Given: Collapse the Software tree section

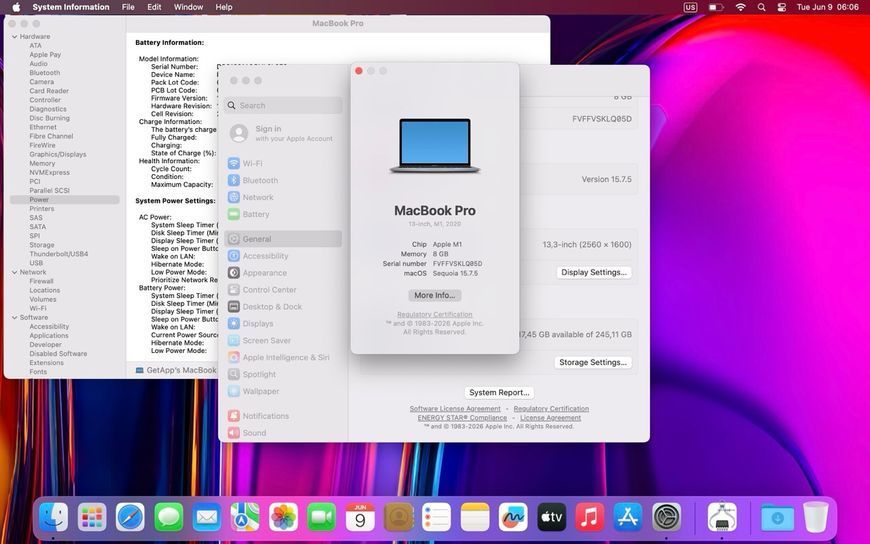Looking at the screenshot, I should point(14,318).
